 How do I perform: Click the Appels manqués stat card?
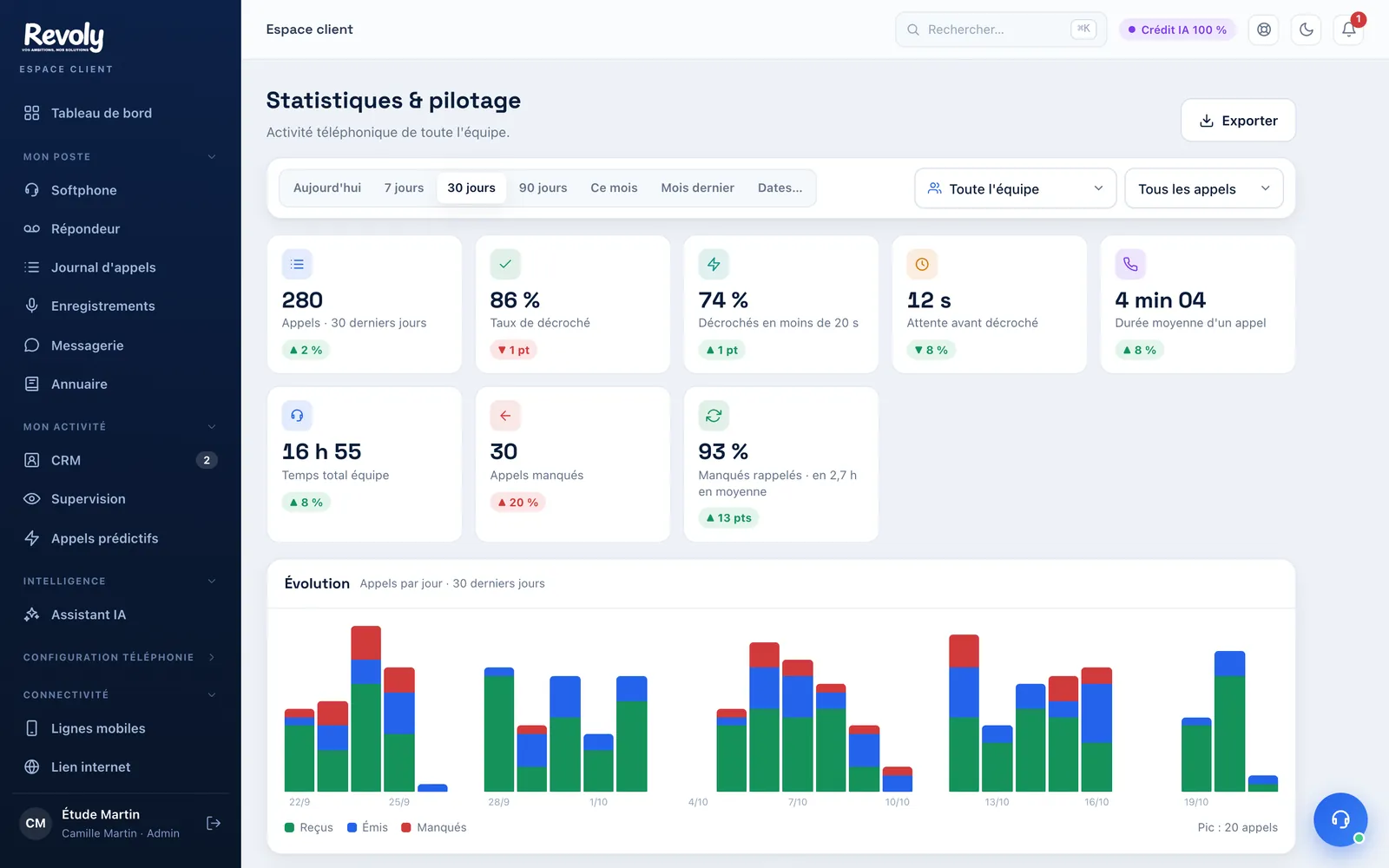click(573, 464)
